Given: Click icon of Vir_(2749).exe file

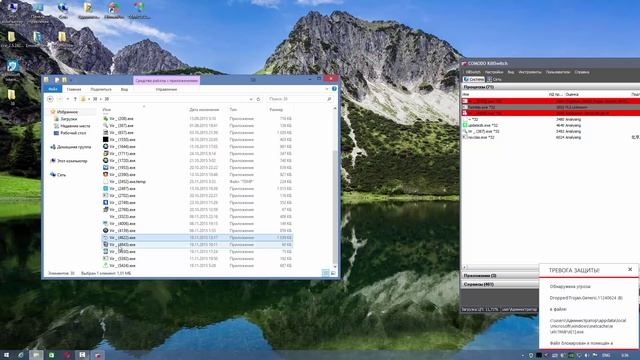Looking at the screenshot, I should [x=106, y=203].
